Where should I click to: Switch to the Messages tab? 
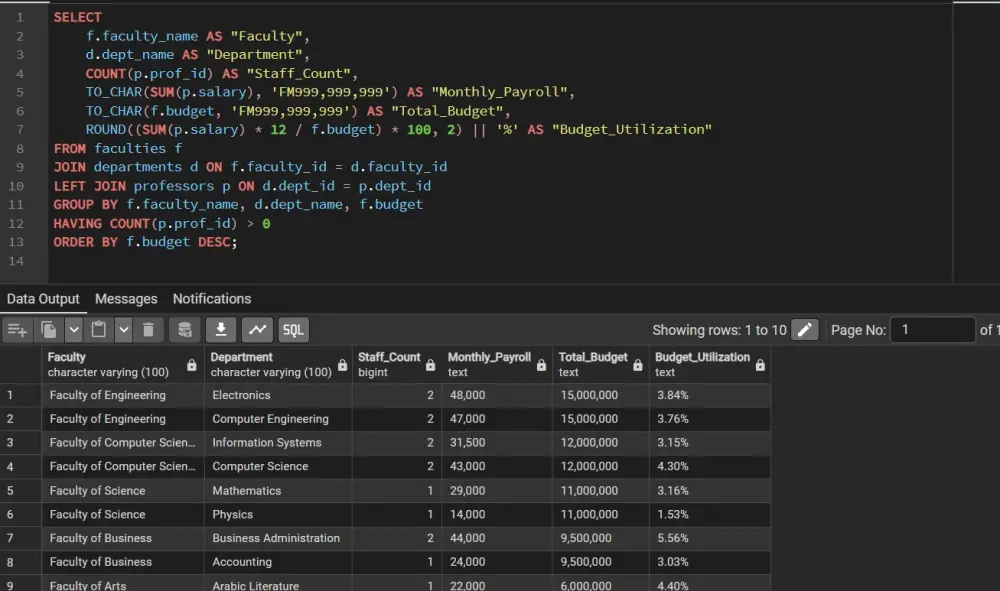pos(125,298)
